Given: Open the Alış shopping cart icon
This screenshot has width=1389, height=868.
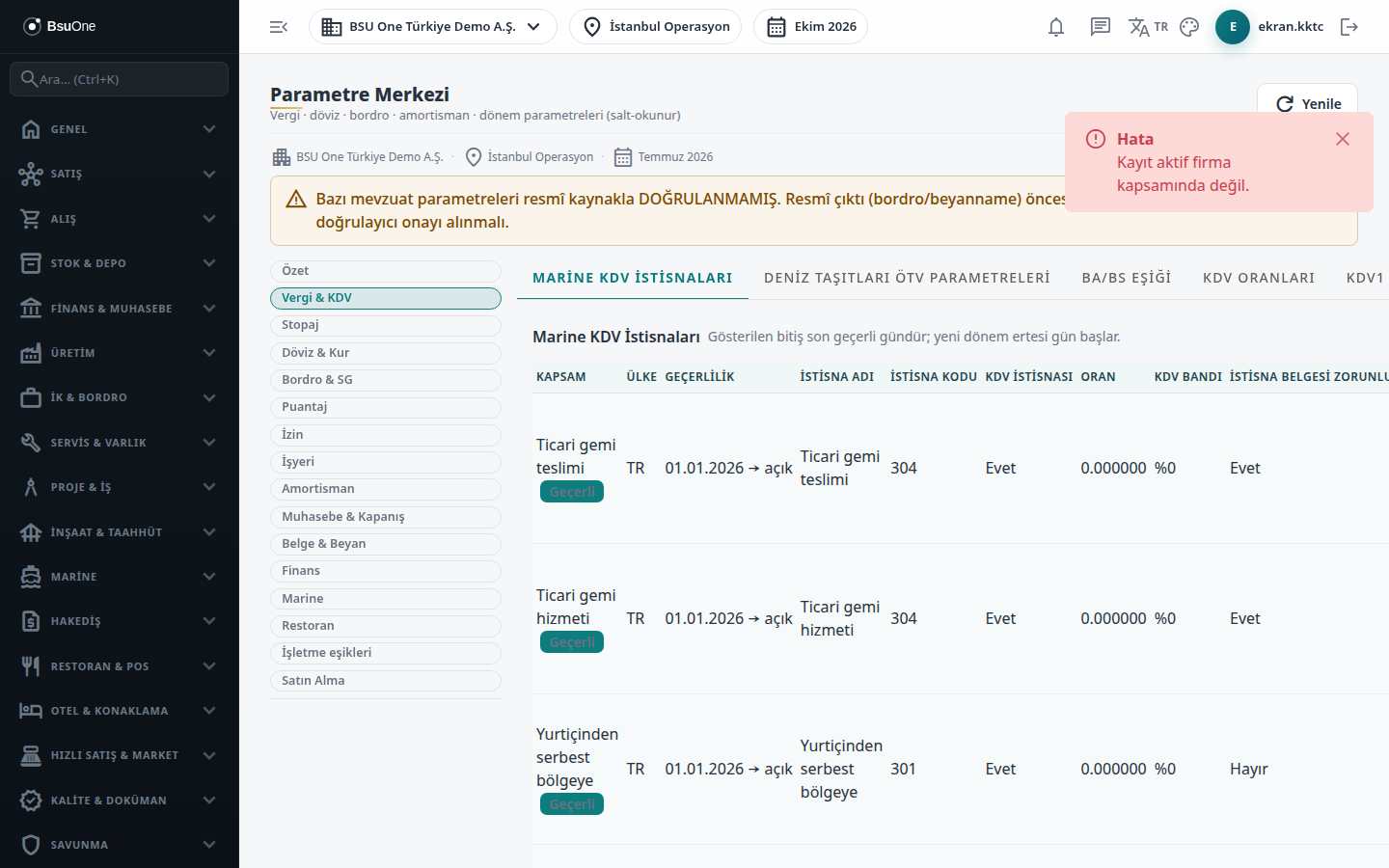Looking at the screenshot, I should pos(31,219).
